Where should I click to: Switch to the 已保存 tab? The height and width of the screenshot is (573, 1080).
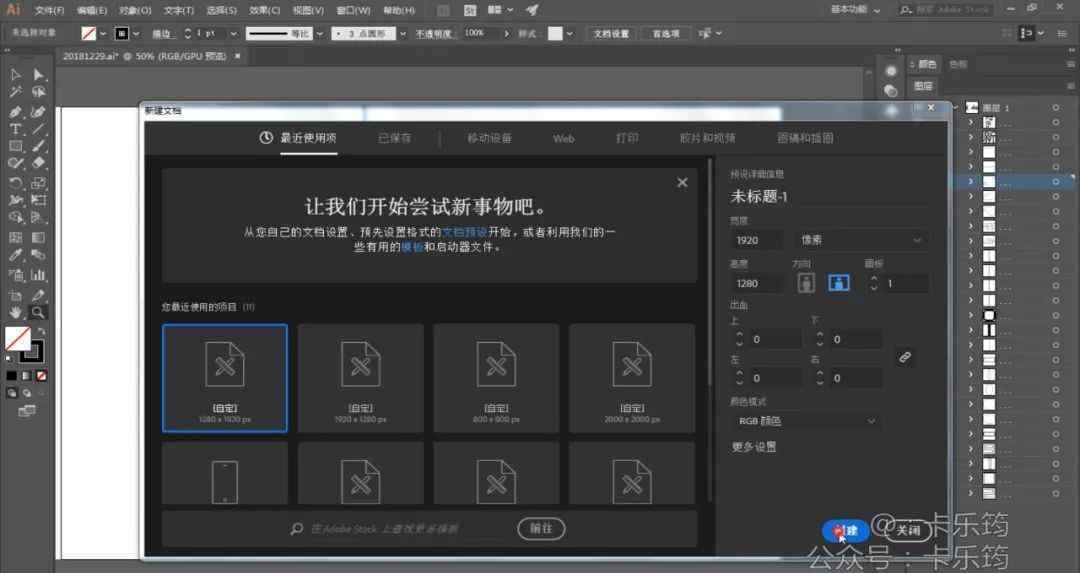(395, 138)
